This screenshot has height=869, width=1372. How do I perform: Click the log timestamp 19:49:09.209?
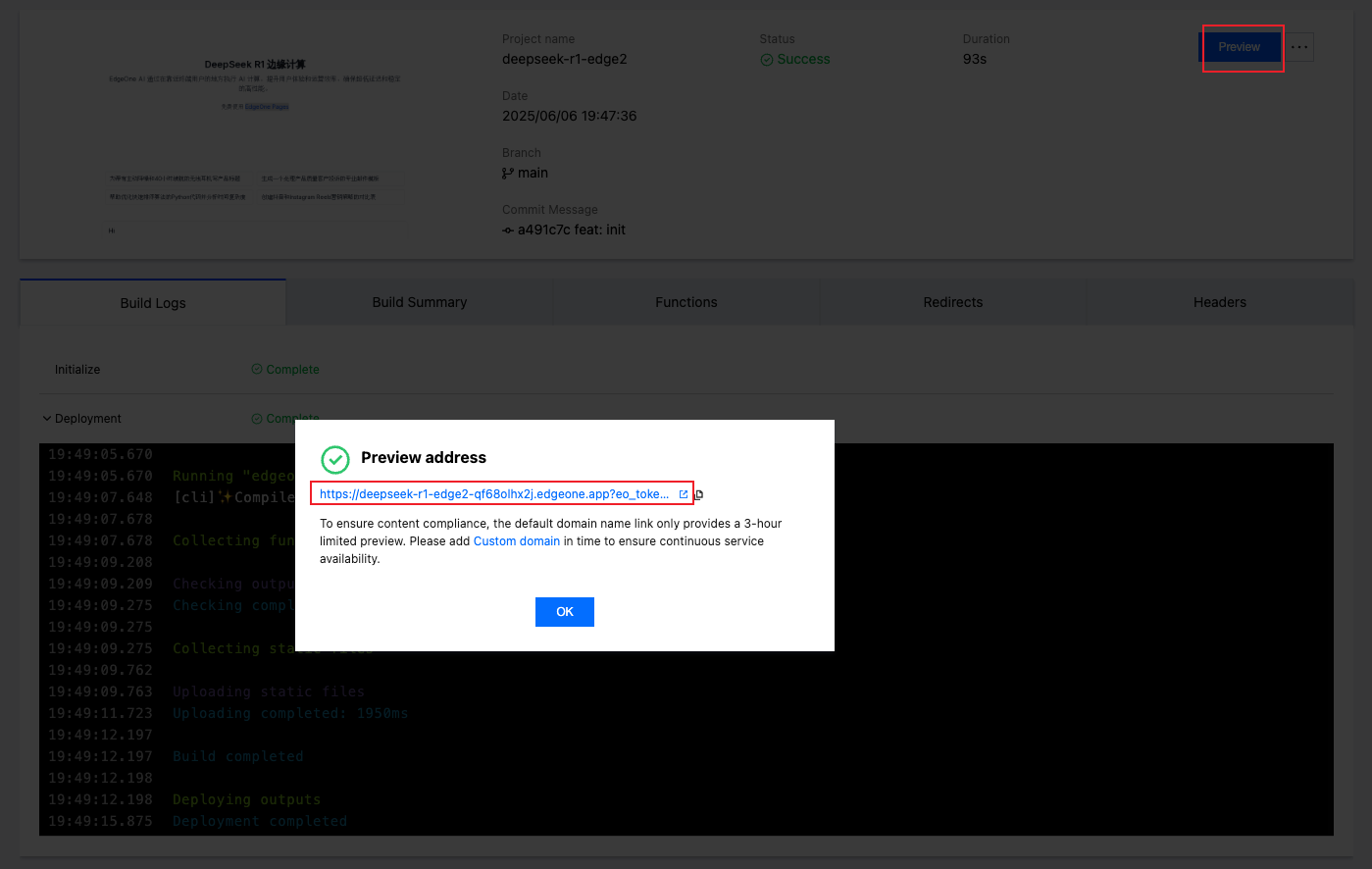coord(100,585)
